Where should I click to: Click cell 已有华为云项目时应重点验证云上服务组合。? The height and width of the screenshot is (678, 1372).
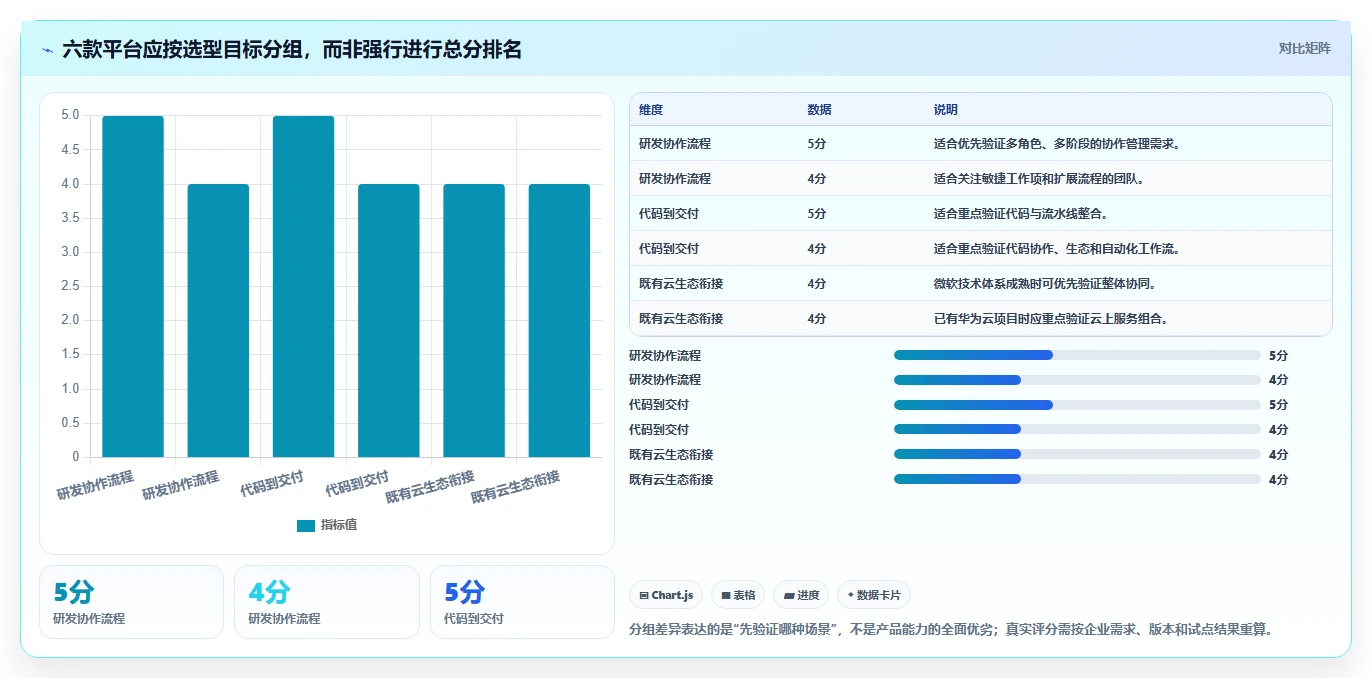coord(1051,319)
